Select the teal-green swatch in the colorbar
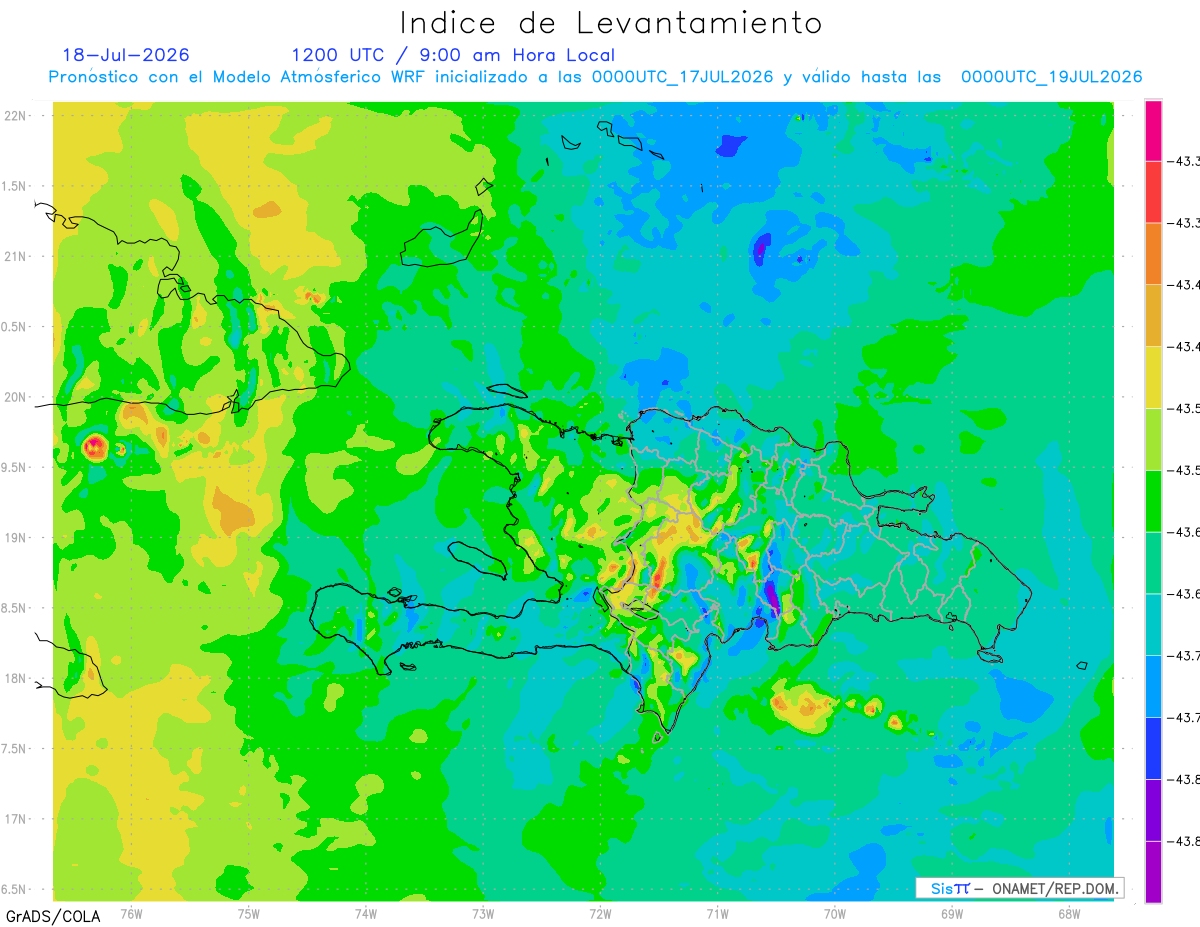Image resolution: width=1200 pixels, height=927 pixels. pyautogui.click(x=1153, y=564)
